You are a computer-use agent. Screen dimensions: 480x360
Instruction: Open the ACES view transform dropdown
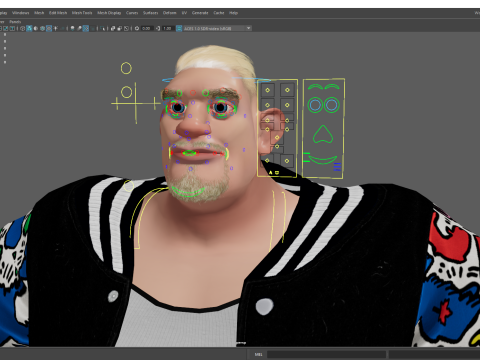tap(217, 28)
